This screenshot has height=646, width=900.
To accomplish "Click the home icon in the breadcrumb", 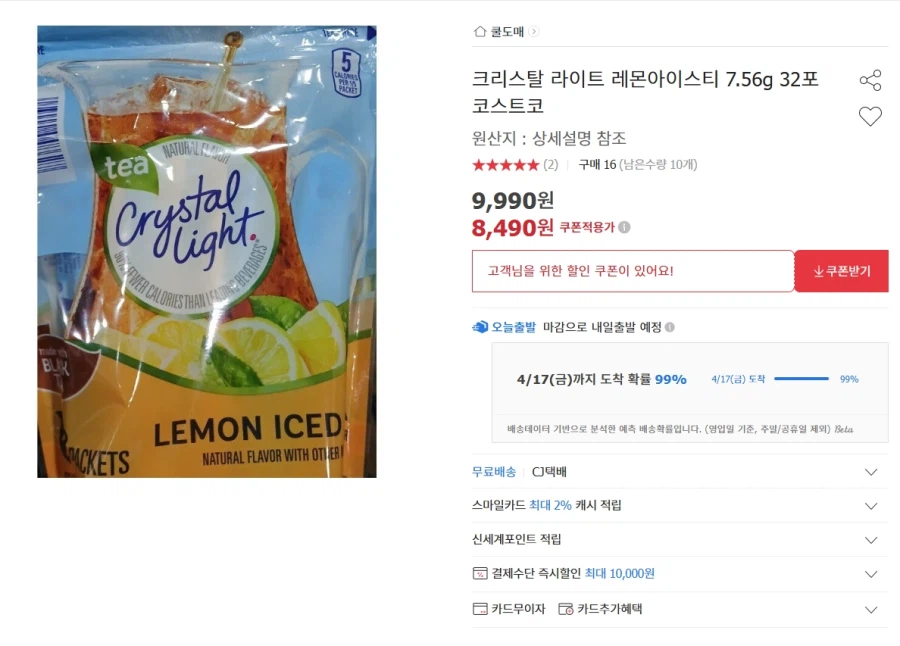I will pyautogui.click(x=480, y=31).
